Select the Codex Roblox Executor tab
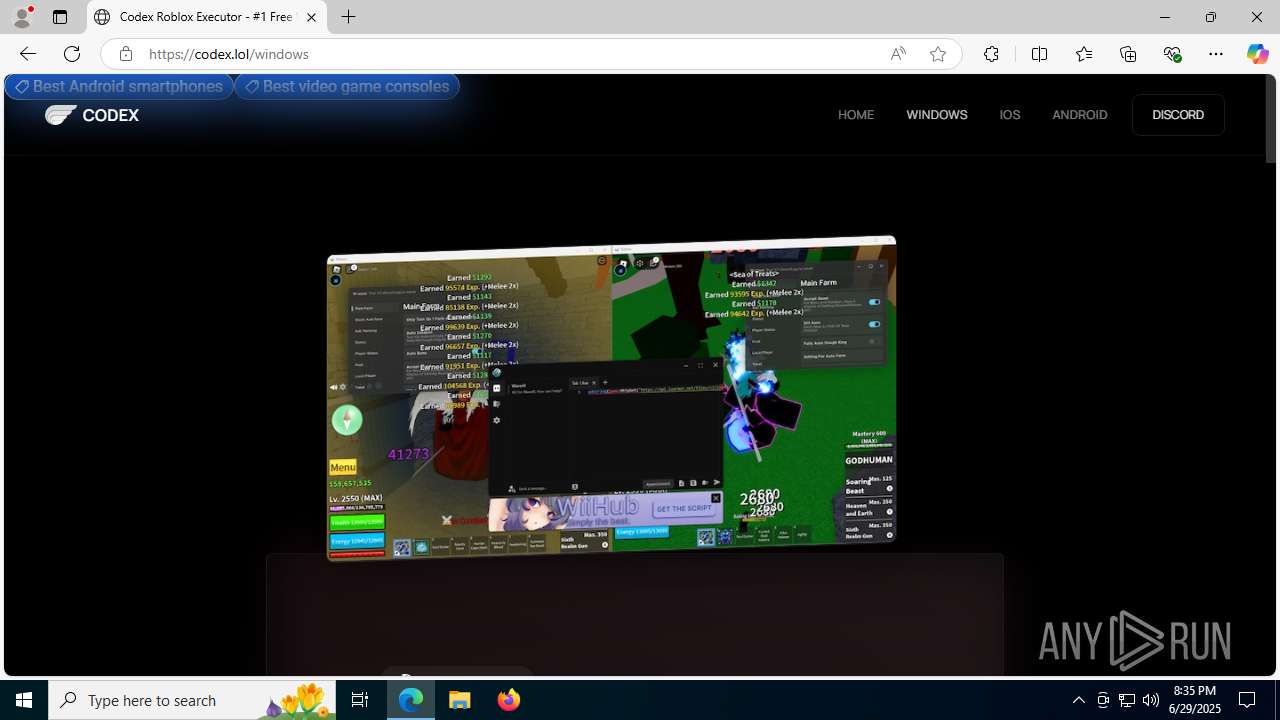1280x720 pixels. (x=206, y=17)
